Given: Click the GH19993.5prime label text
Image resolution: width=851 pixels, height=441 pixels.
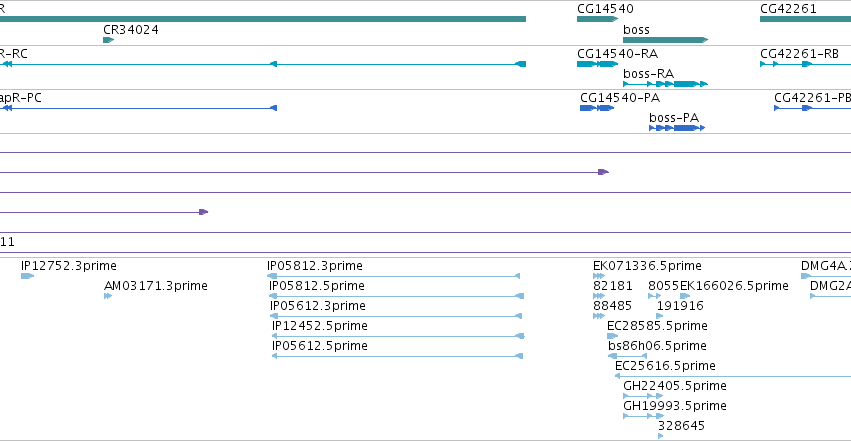Looking at the screenshot, I should (x=675, y=406).
